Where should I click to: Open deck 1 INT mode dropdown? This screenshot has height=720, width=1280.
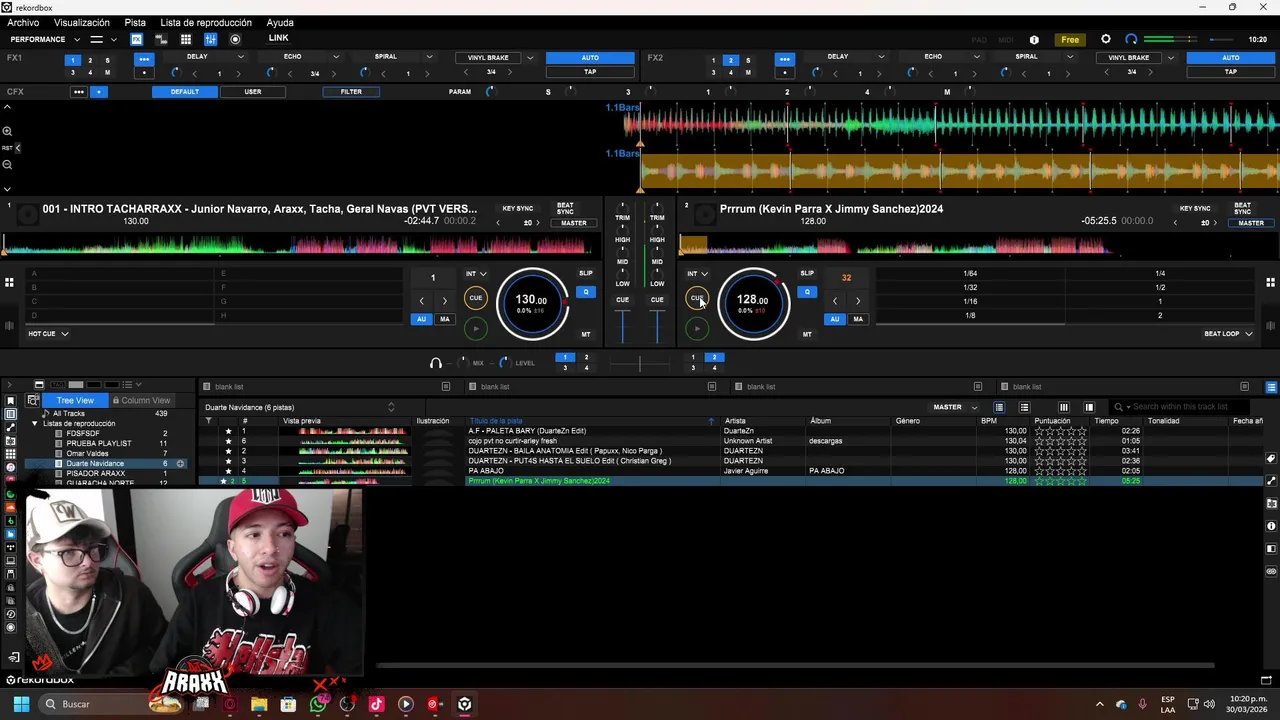pos(476,274)
